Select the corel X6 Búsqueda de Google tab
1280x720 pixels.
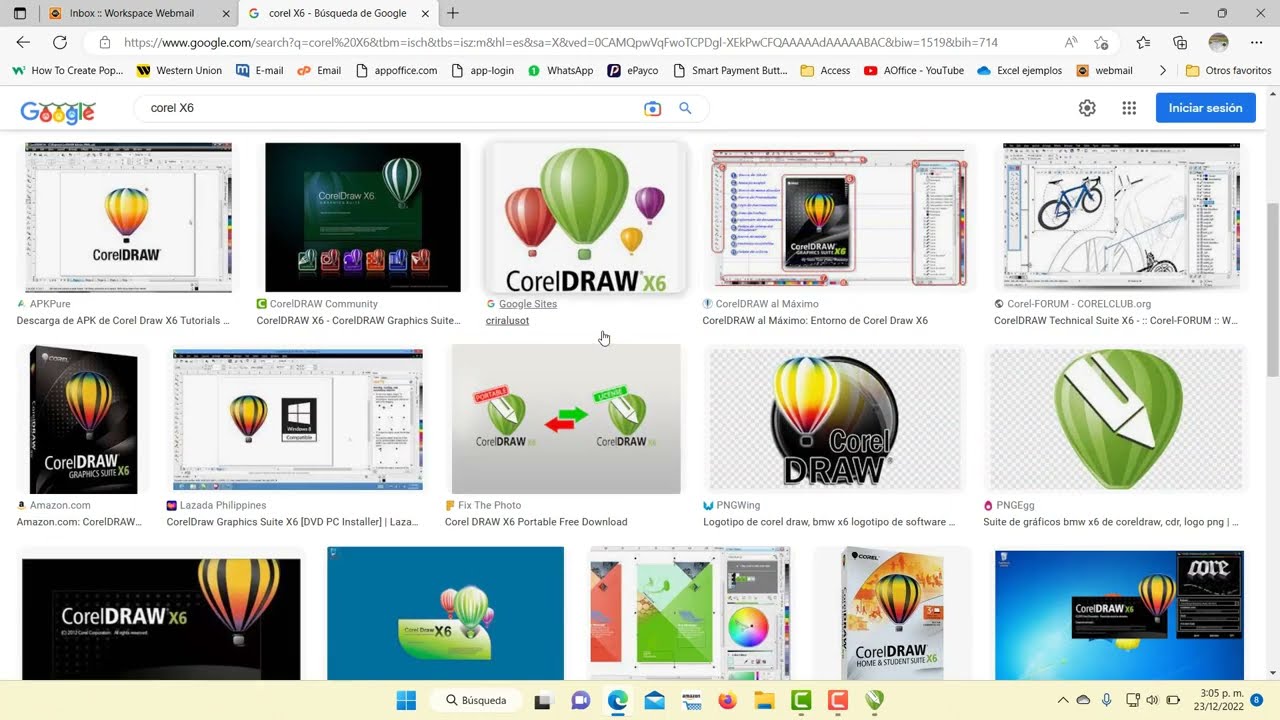pyautogui.click(x=338, y=14)
